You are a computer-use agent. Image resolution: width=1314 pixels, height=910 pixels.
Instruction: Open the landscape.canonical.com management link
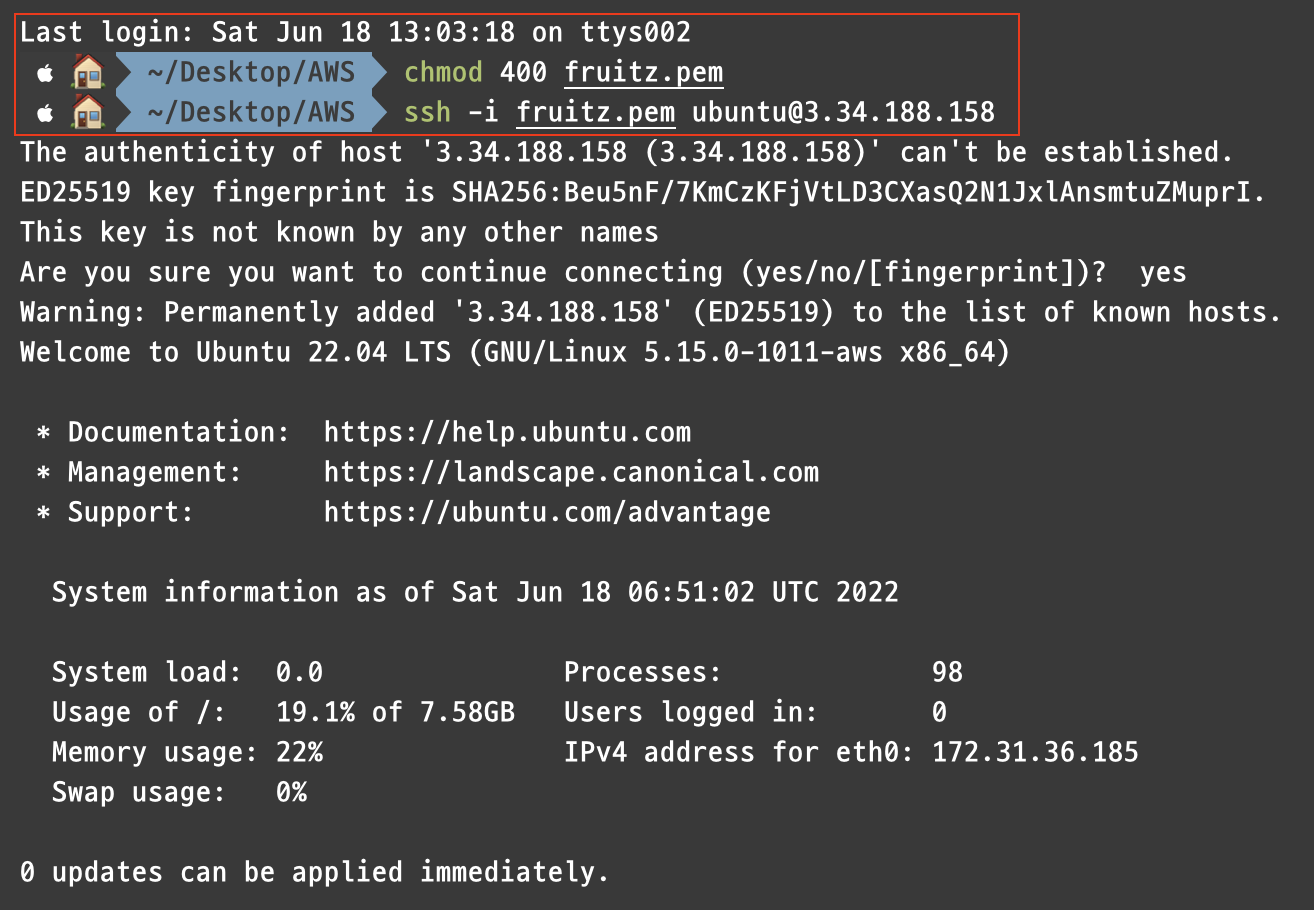571,473
